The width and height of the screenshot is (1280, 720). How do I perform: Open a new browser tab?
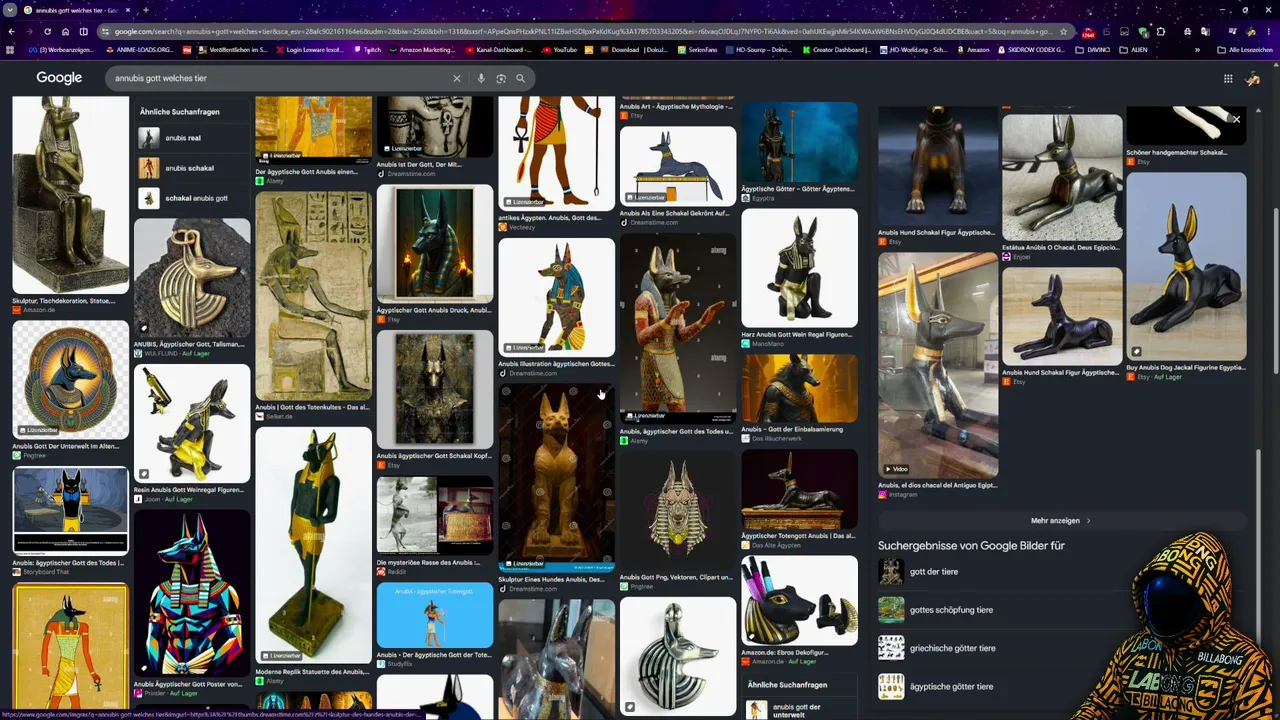pos(145,10)
